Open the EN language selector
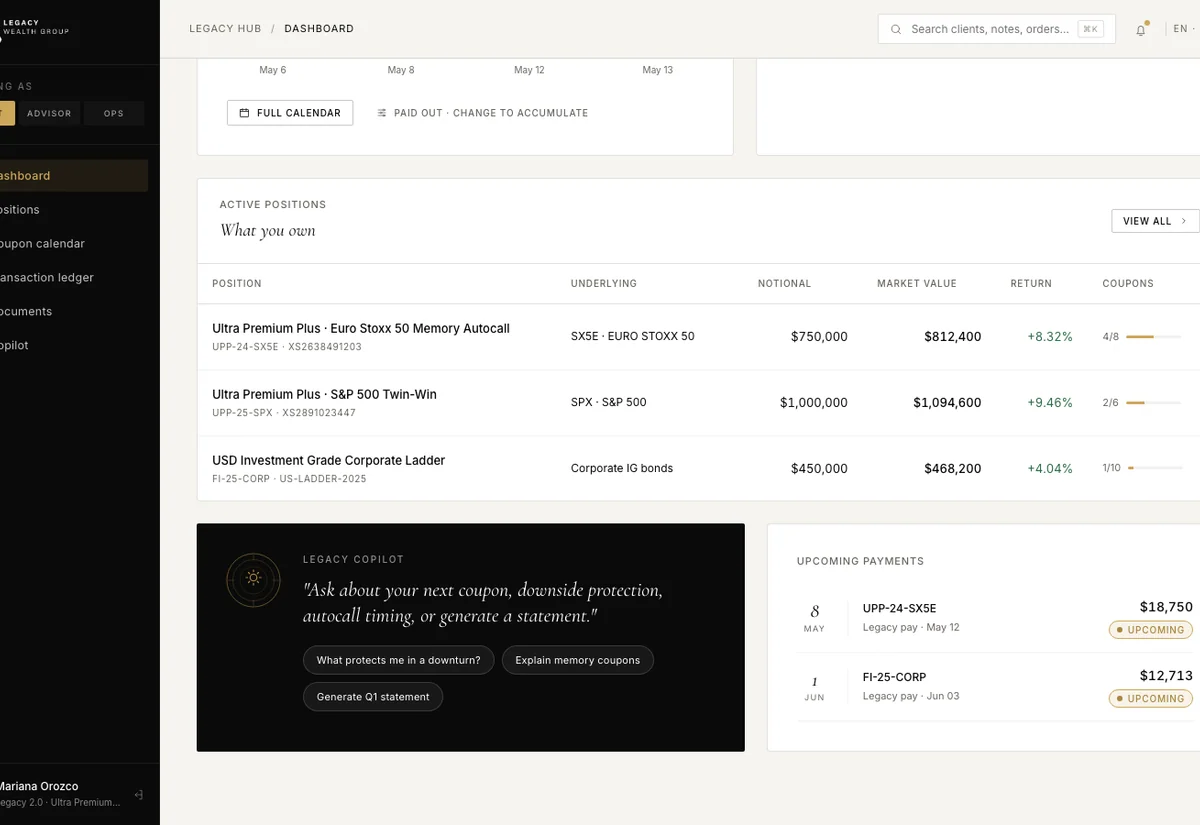 click(1184, 29)
